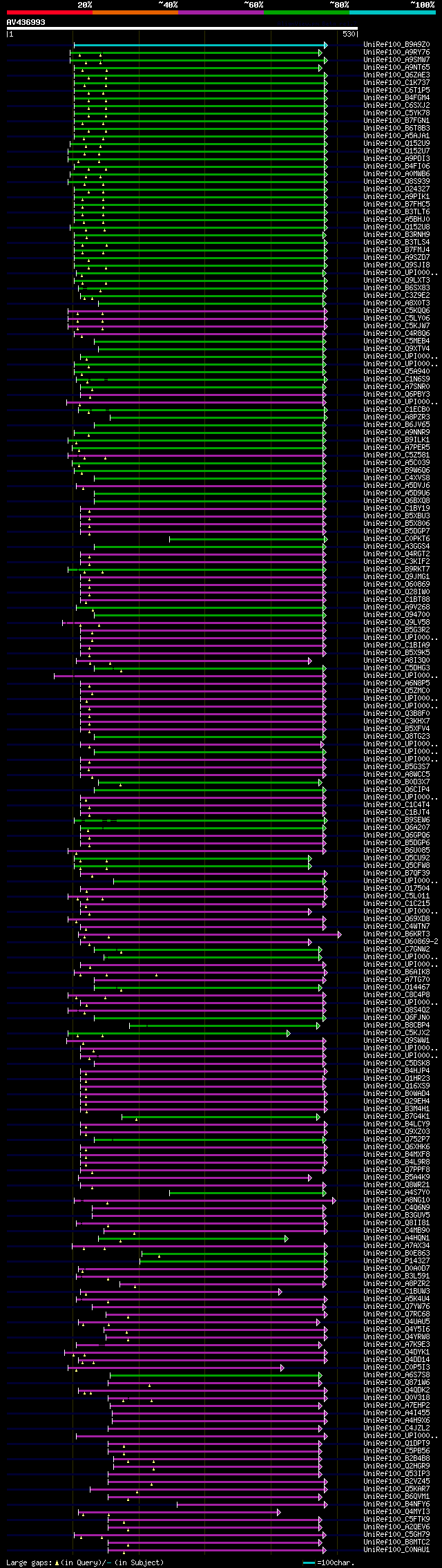Image resolution: width=442 pixels, height=1568 pixels.
Task: Select hit UniRef100_A9PIK1
Action: point(396,197)
